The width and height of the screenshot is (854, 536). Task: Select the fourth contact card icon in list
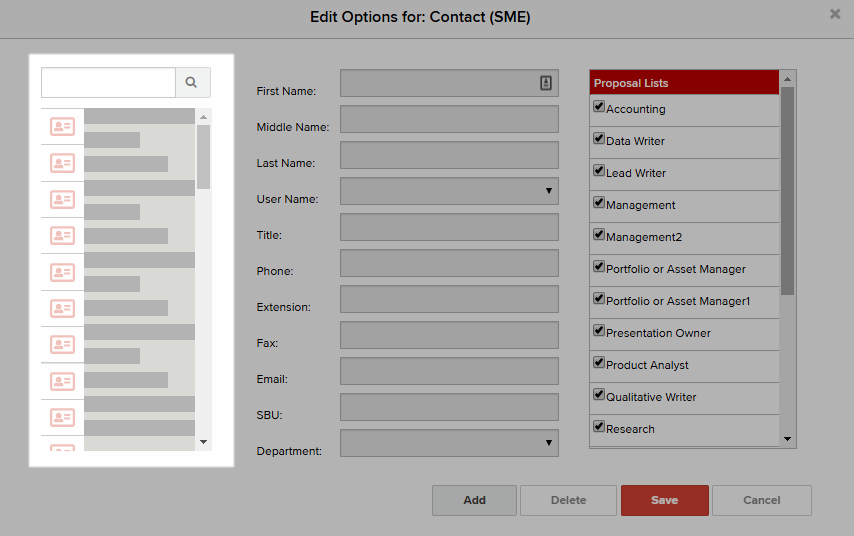point(63,236)
